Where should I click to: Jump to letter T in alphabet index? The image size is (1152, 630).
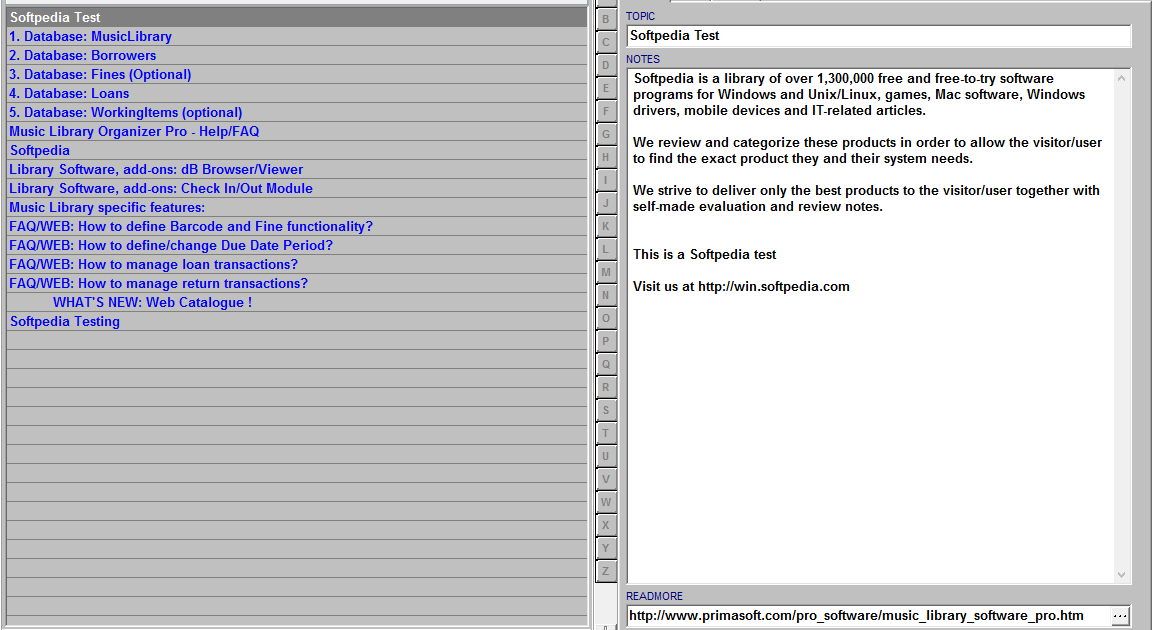click(x=606, y=433)
